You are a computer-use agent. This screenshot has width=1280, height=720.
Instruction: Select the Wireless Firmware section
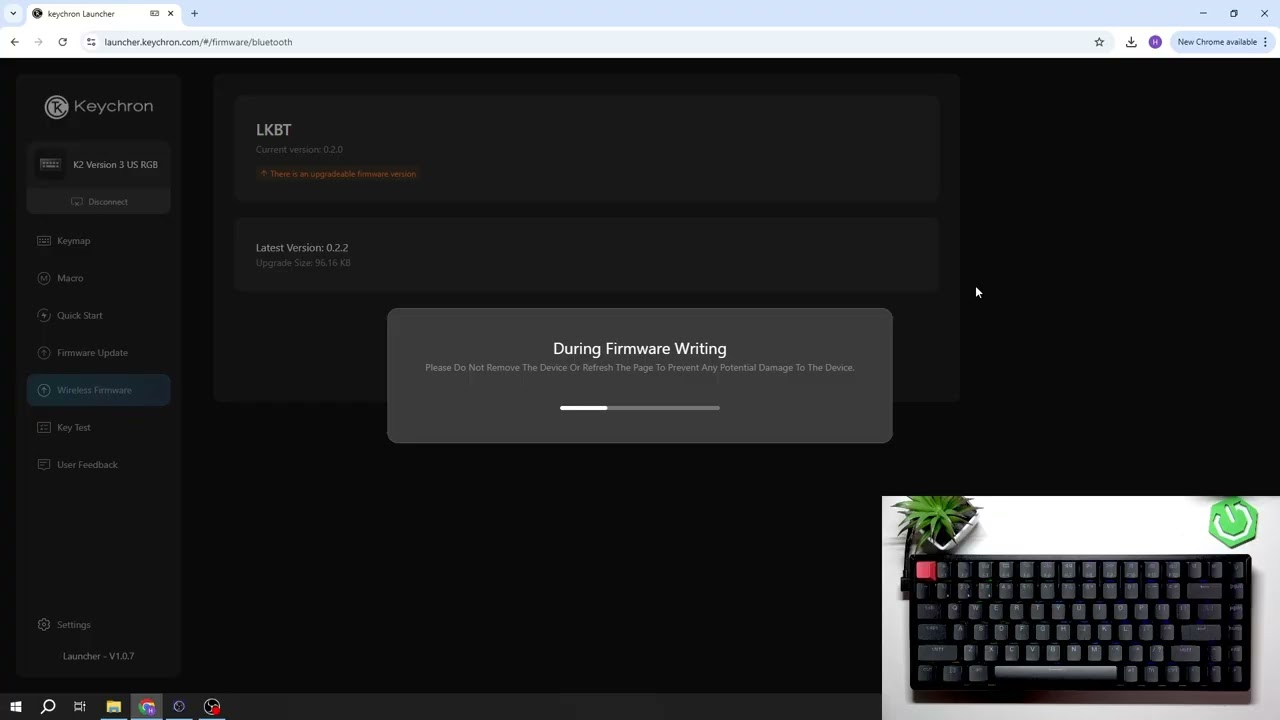click(x=99, y=390)
